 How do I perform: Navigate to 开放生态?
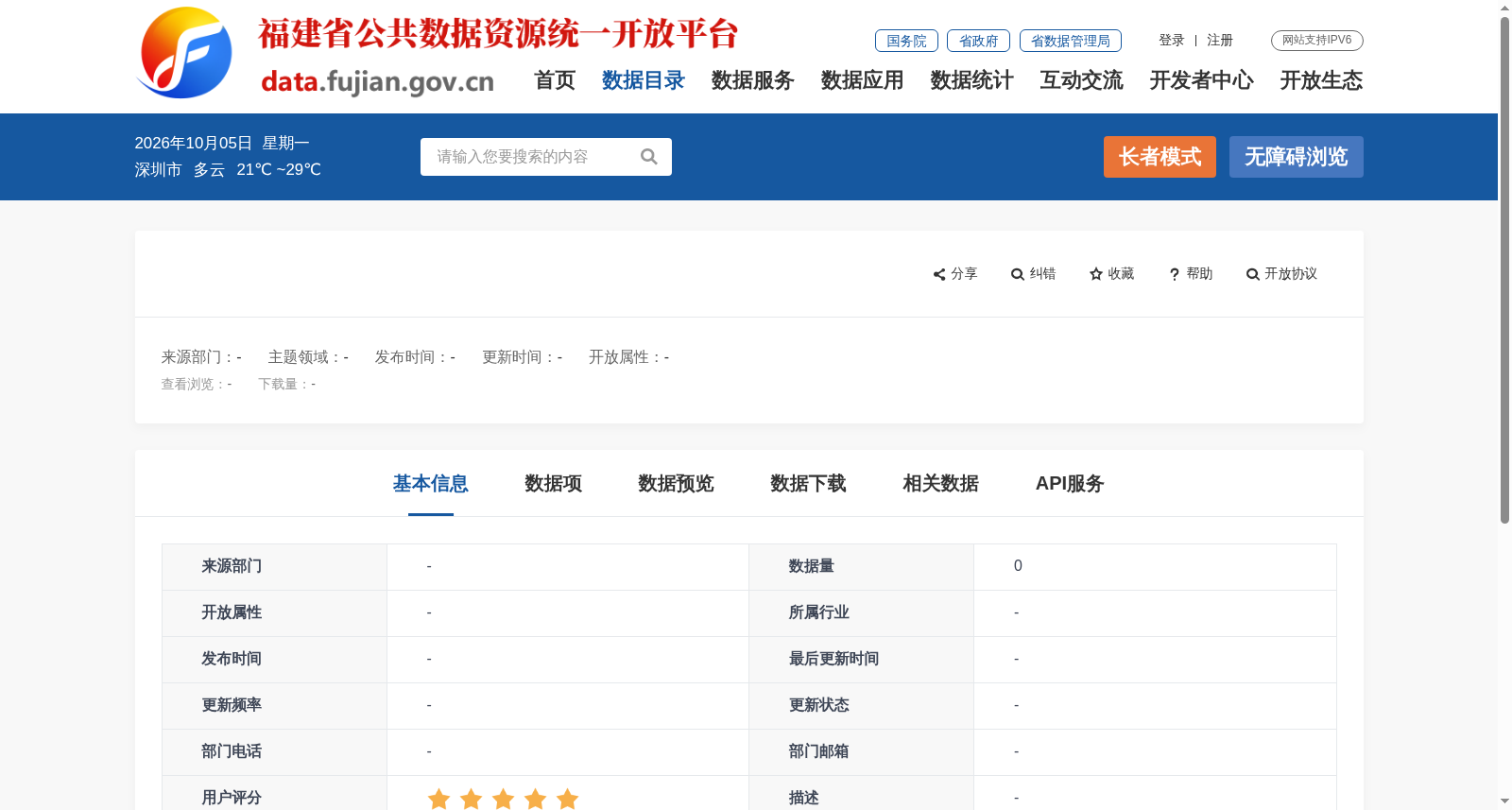coord(1322,80)
